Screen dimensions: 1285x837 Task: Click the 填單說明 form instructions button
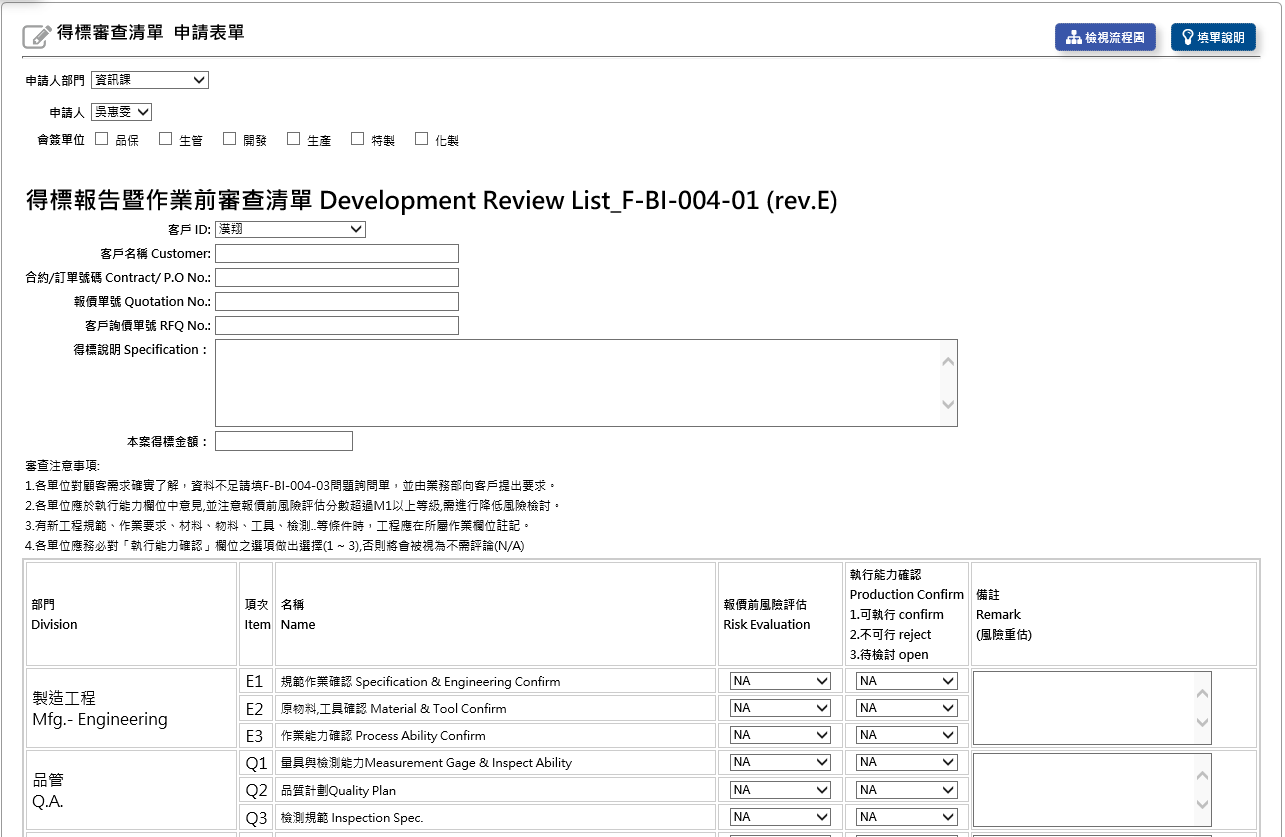[x=1212, y=37]
